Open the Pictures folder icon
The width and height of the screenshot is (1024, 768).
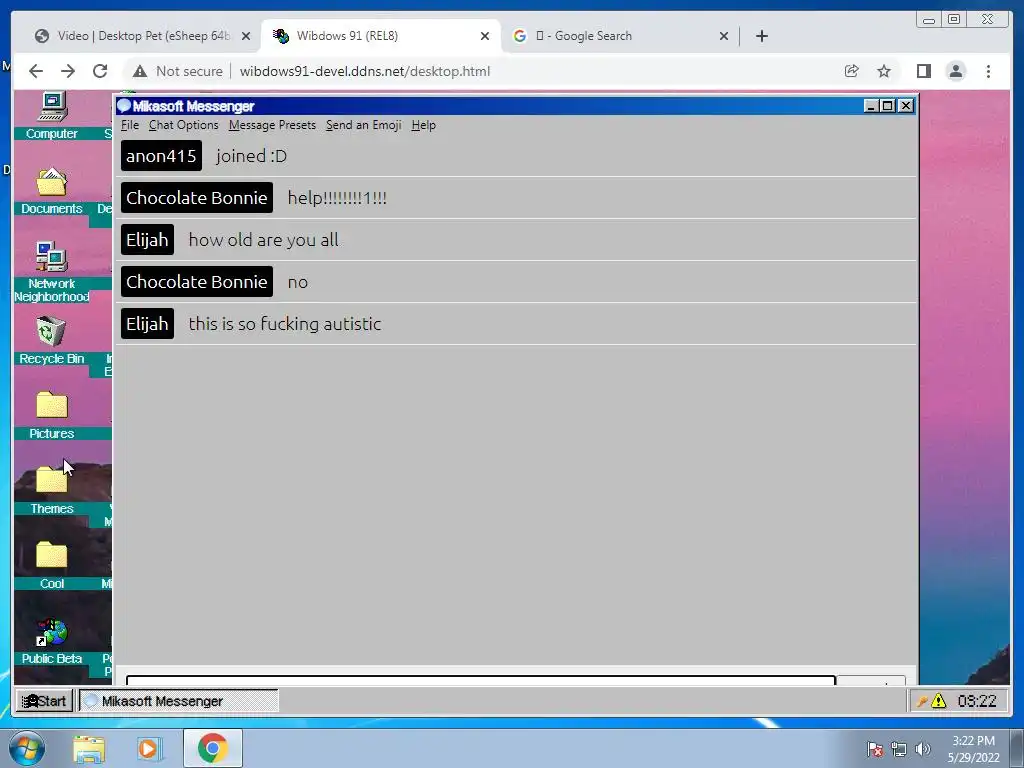(52, 415)
